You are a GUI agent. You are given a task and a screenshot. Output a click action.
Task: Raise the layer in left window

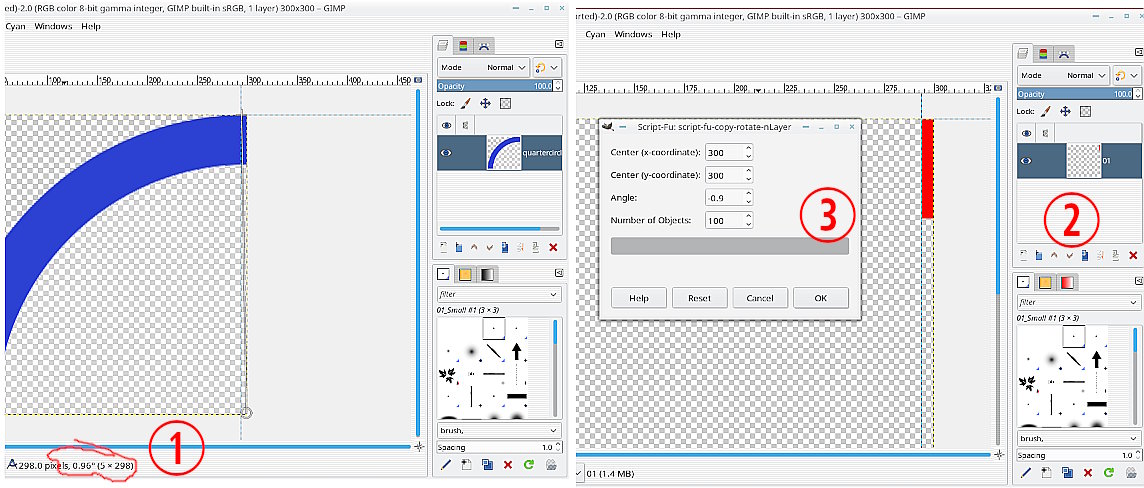point(474,247)
